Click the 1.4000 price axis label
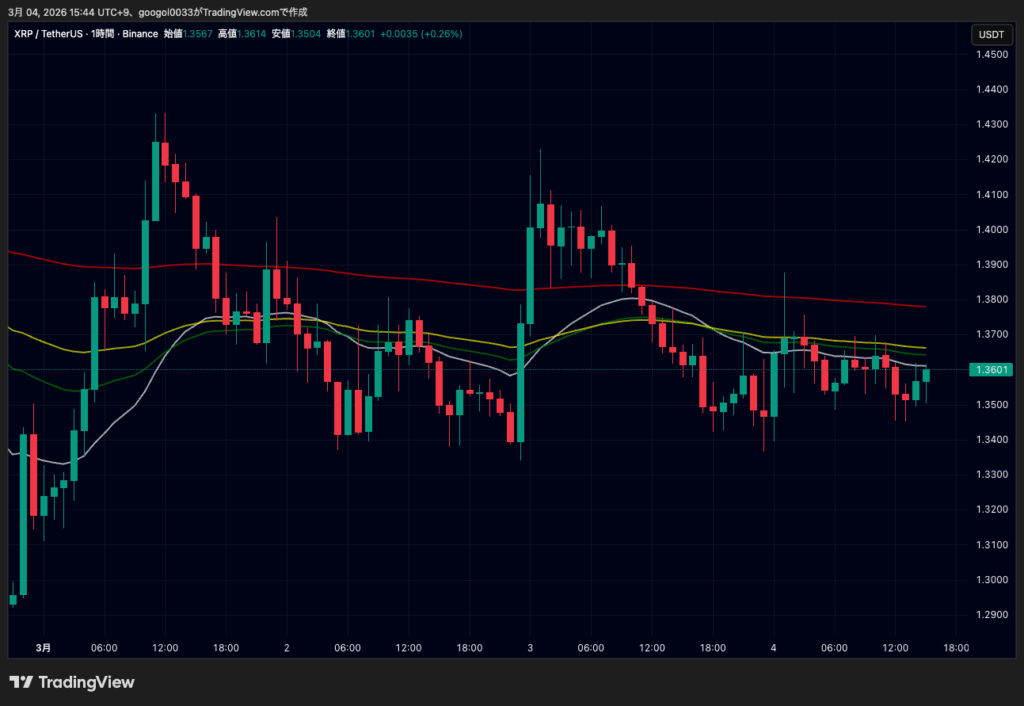This screenshot has width=1024, height=706. [x=991, y=230]
